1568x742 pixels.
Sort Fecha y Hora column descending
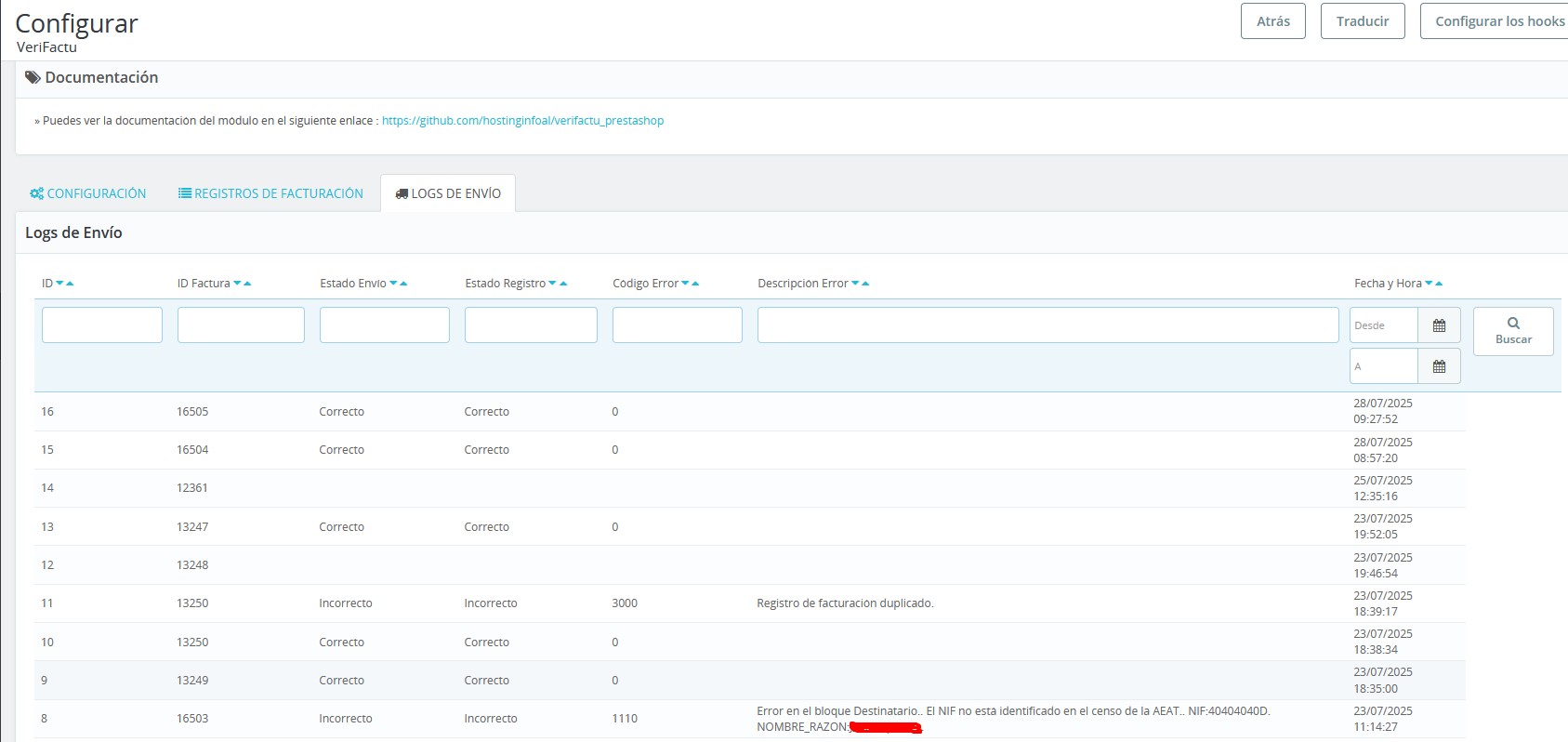point(1429,284)
